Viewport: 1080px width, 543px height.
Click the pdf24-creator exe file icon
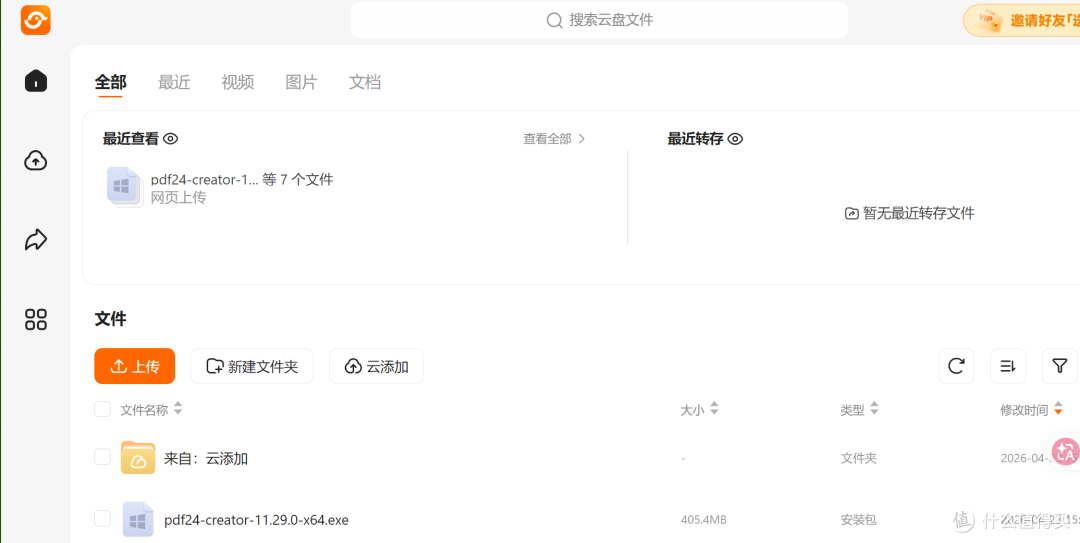click(138, 519)
